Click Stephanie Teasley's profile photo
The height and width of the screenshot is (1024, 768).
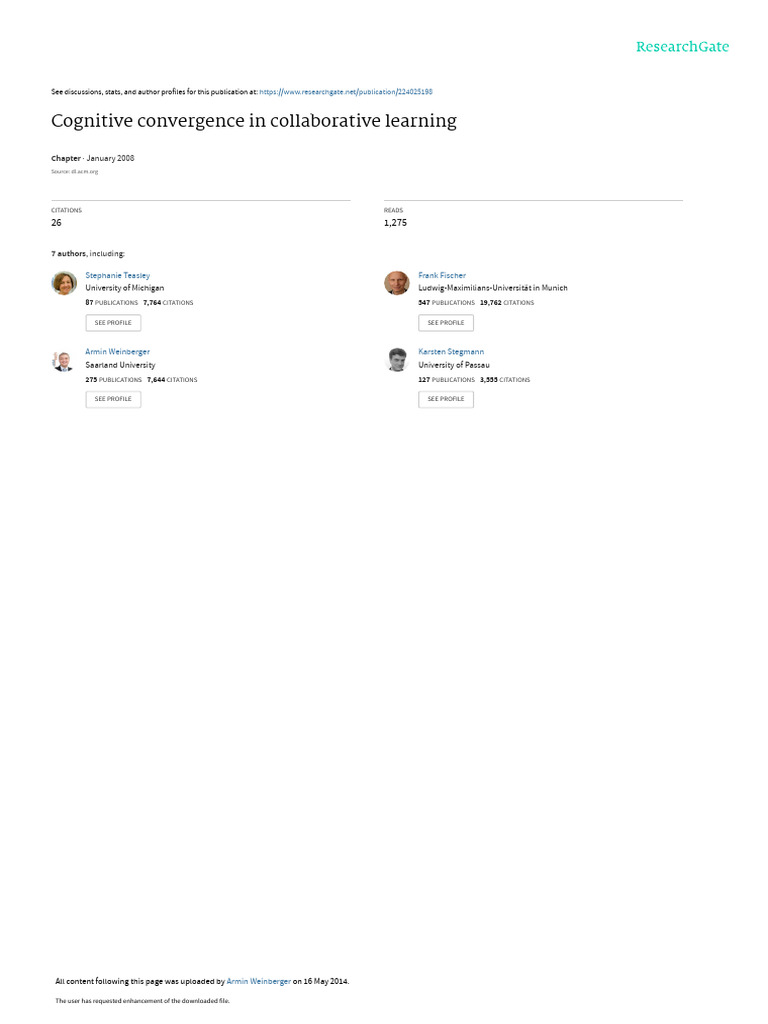(x=64, y=283)
